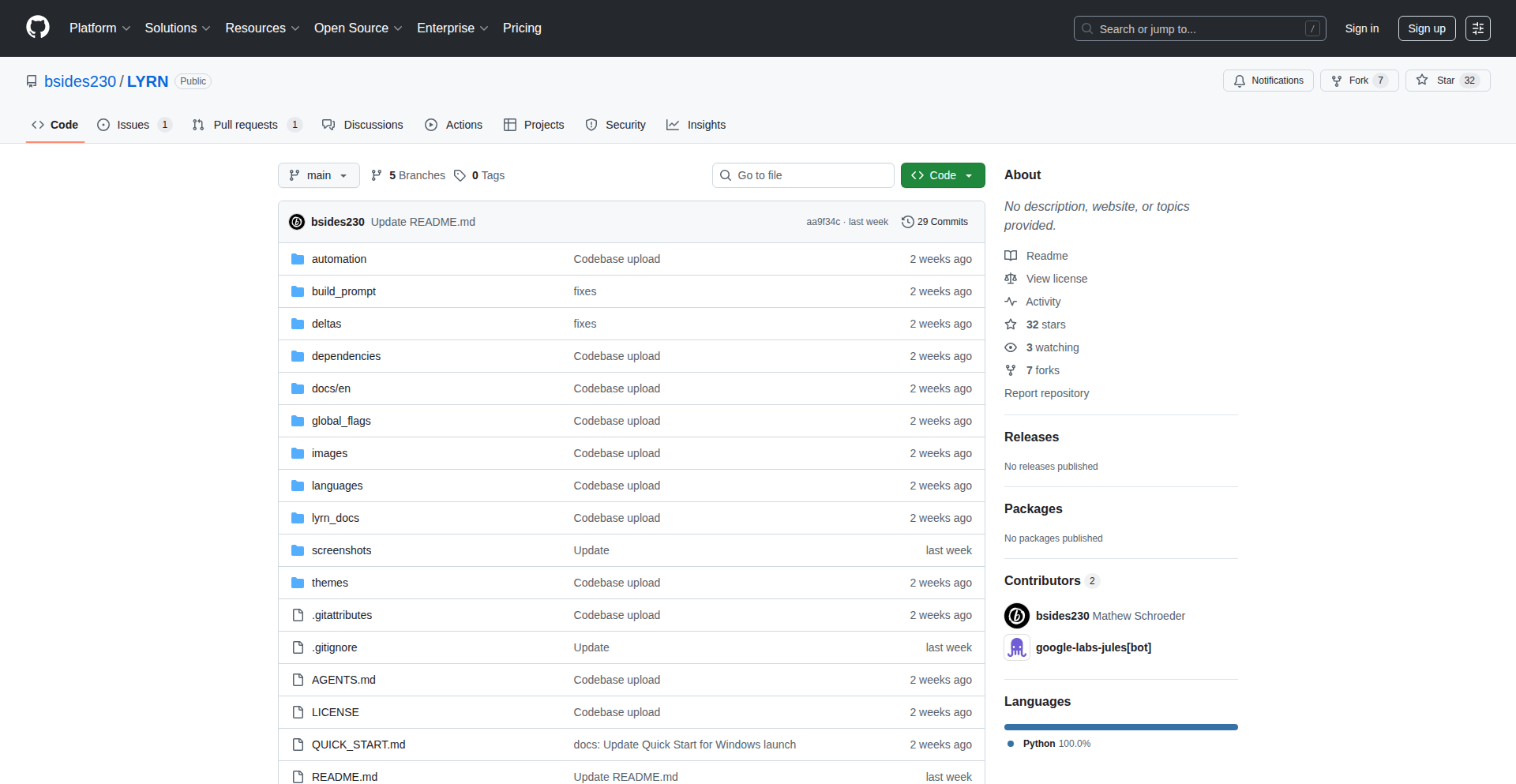The image size is (1516, 784).
Task: Open the screenshots folder
Action: point(341,550)
